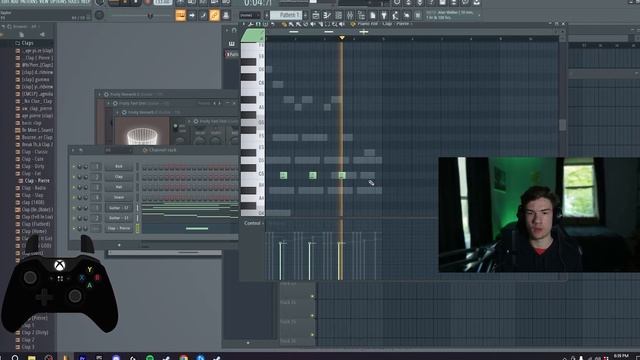Open the channel rack toolbar icon
This screenshot has width=640, height=360.
[x=338, y=16]
